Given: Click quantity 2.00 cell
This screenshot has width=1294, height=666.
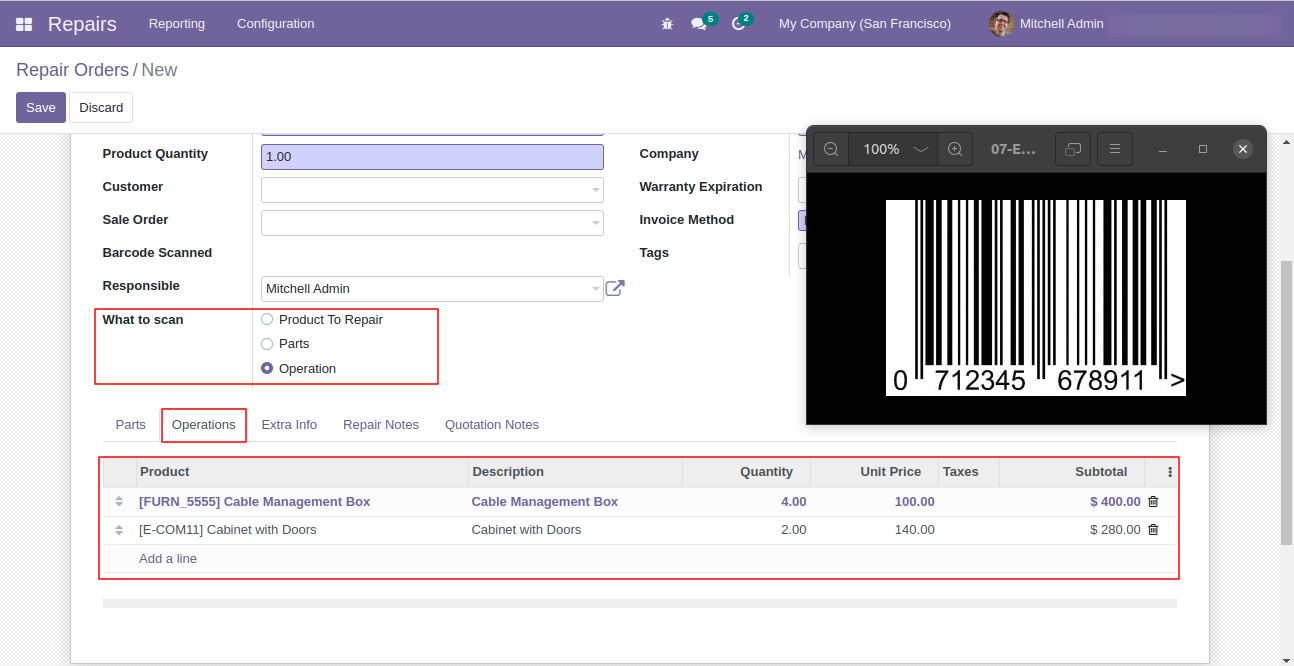Looking at the screenshot, I should 747,530.
